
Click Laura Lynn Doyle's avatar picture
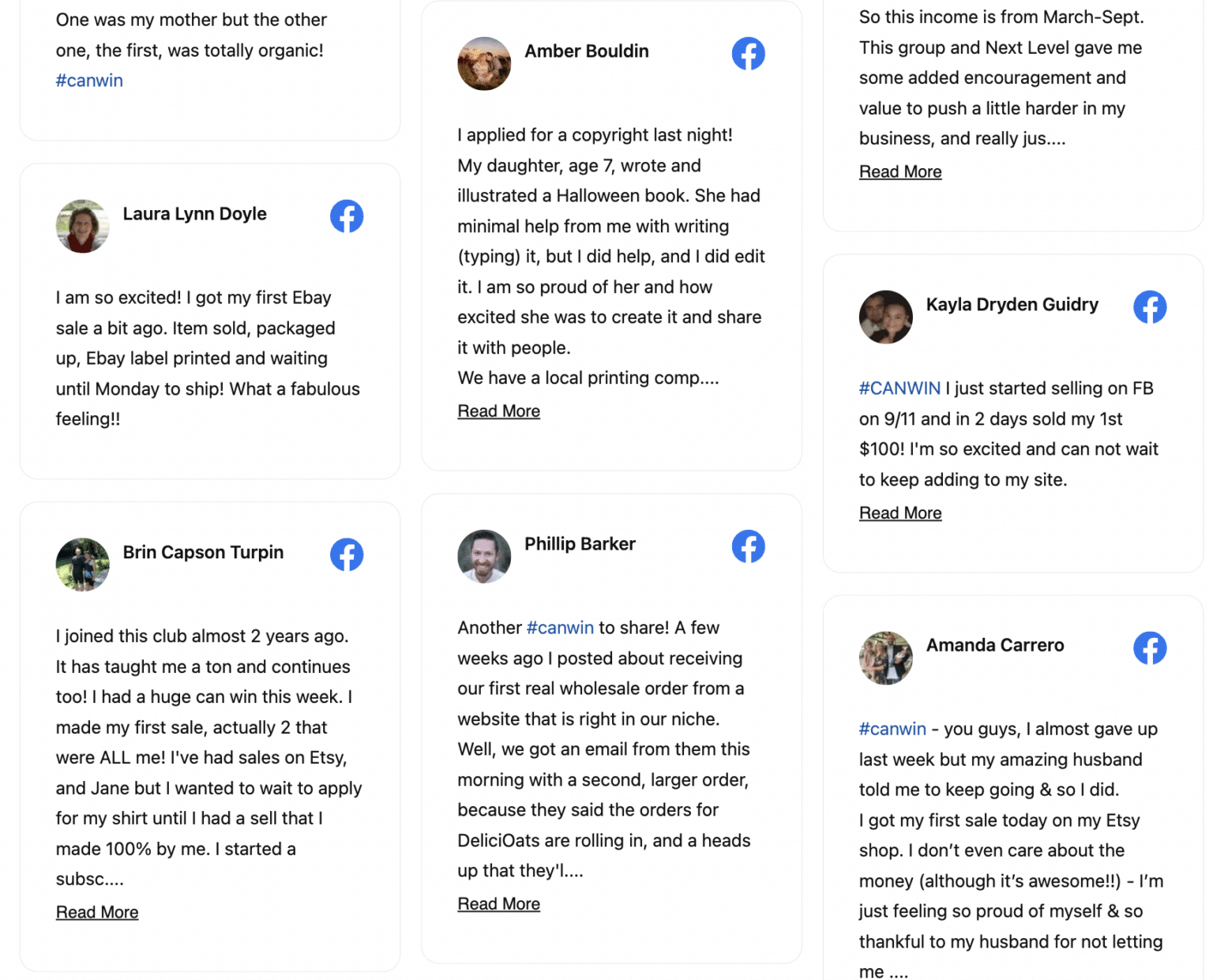click(83, 226)
